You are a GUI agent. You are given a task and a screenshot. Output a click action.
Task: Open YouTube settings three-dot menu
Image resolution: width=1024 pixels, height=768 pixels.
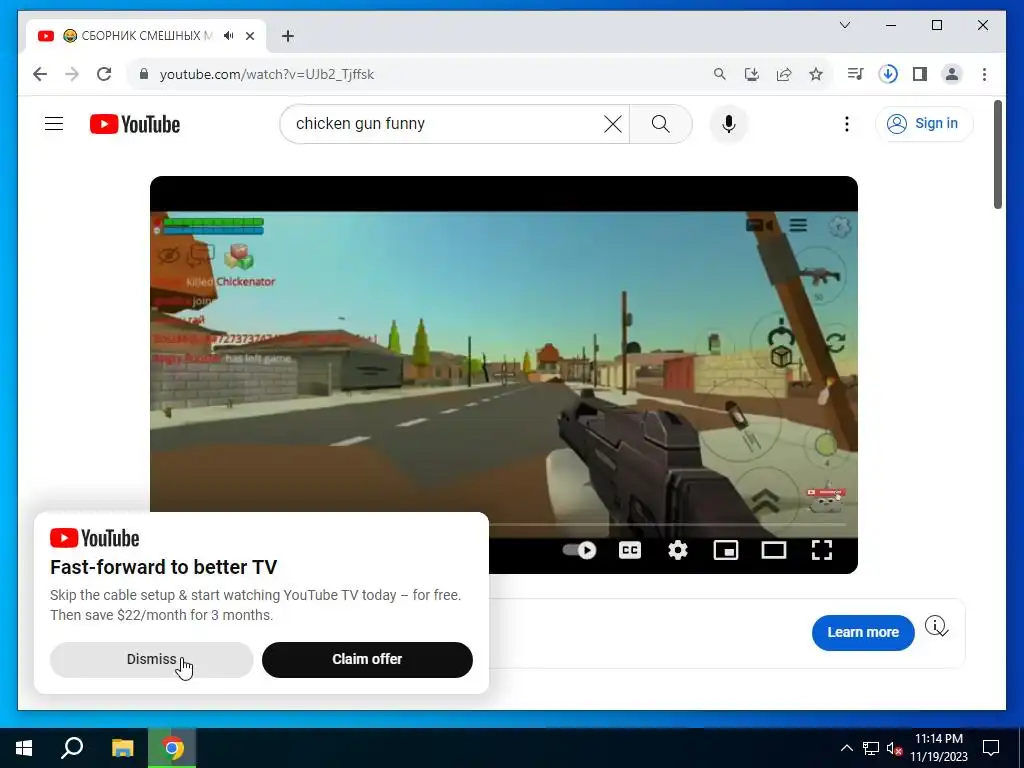point(846,123)
